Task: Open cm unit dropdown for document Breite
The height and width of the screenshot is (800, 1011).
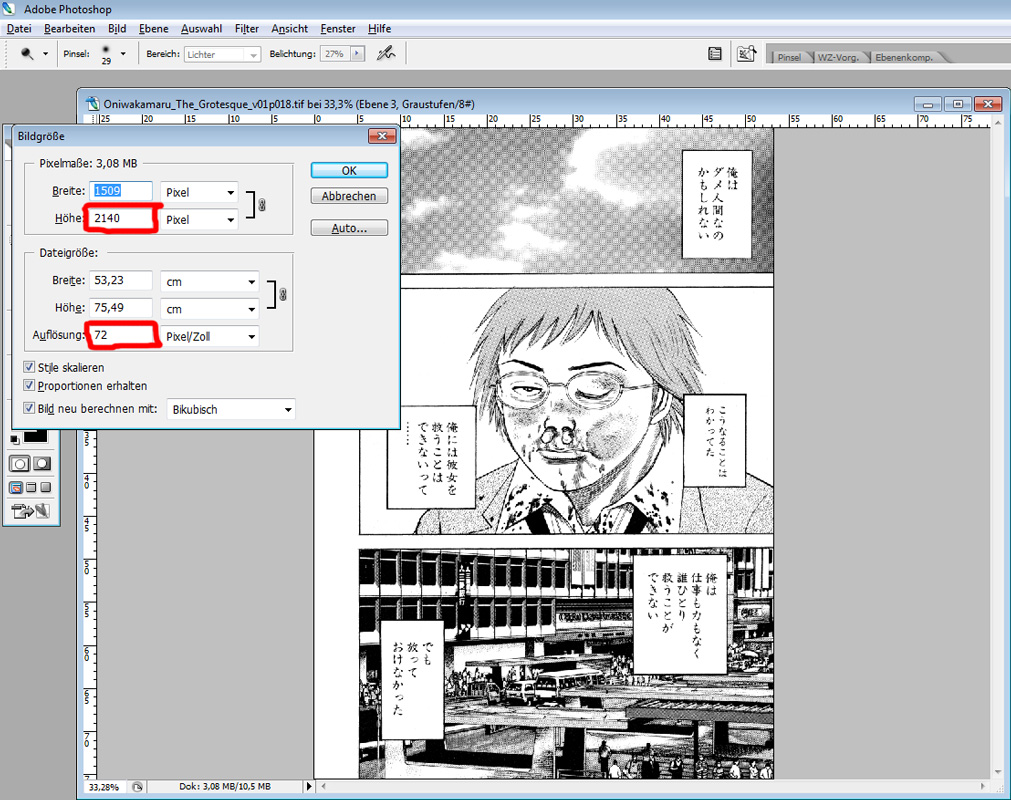Action: pyautogui.click(x=210, y=282)
